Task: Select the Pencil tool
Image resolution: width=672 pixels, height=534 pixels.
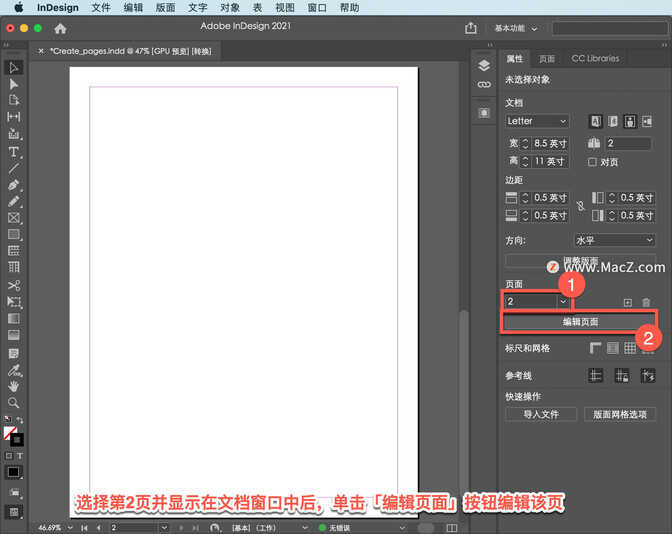Action: pos(14,201)
